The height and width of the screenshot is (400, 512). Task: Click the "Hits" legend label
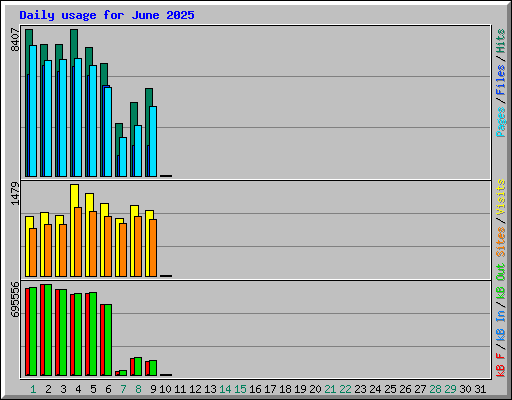[501, 41]
